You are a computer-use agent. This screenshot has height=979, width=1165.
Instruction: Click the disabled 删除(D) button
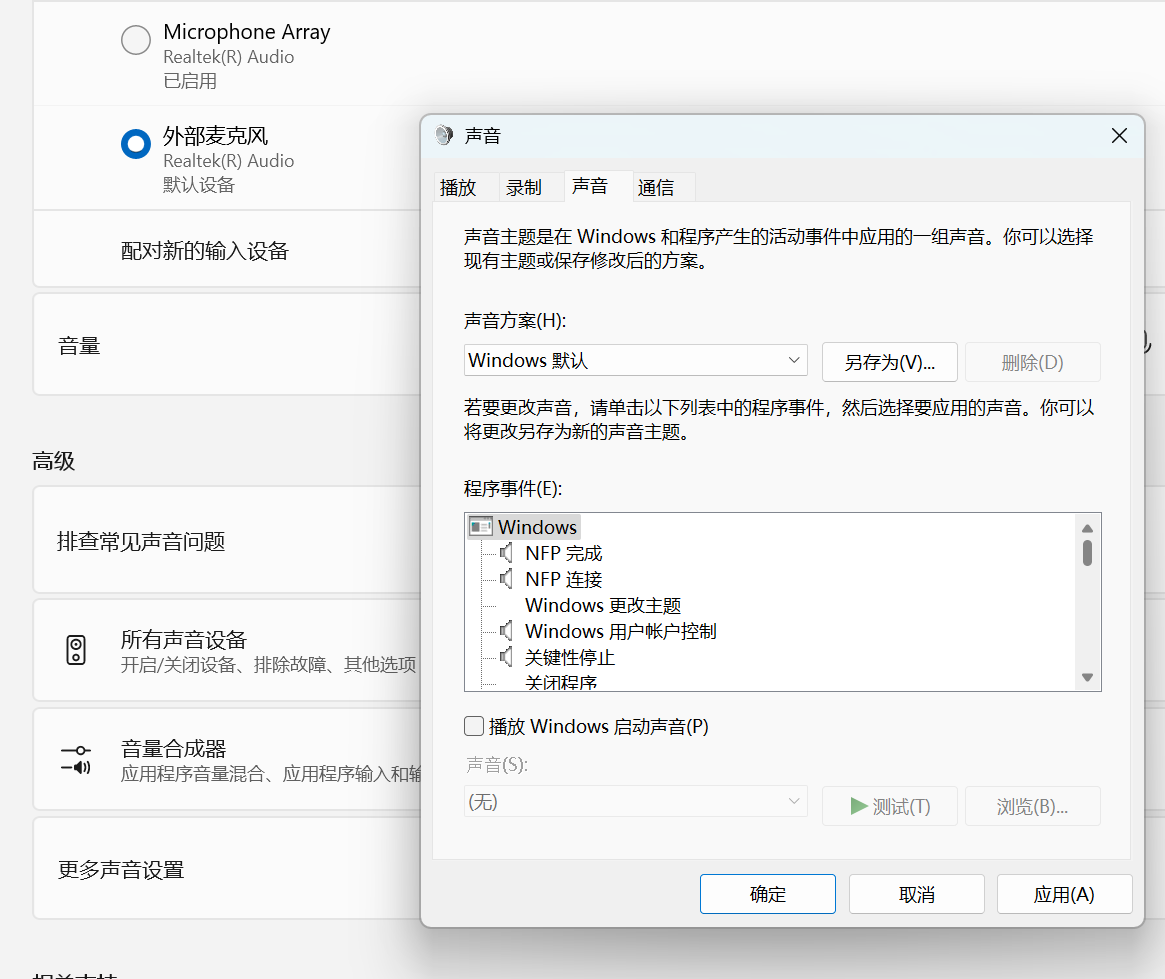pyautogui.click(x=1032, y=362)
